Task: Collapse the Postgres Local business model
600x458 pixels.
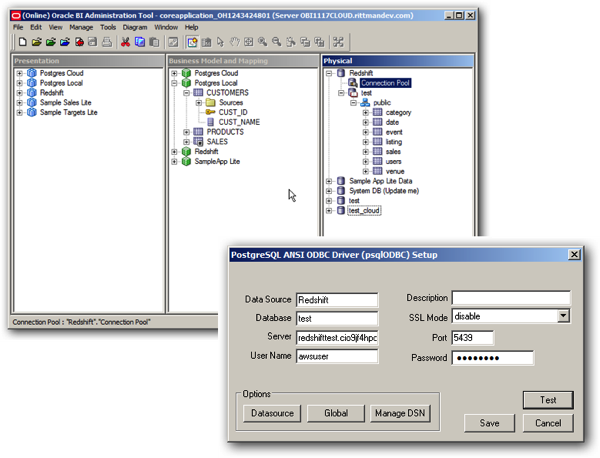Action: 174,83
